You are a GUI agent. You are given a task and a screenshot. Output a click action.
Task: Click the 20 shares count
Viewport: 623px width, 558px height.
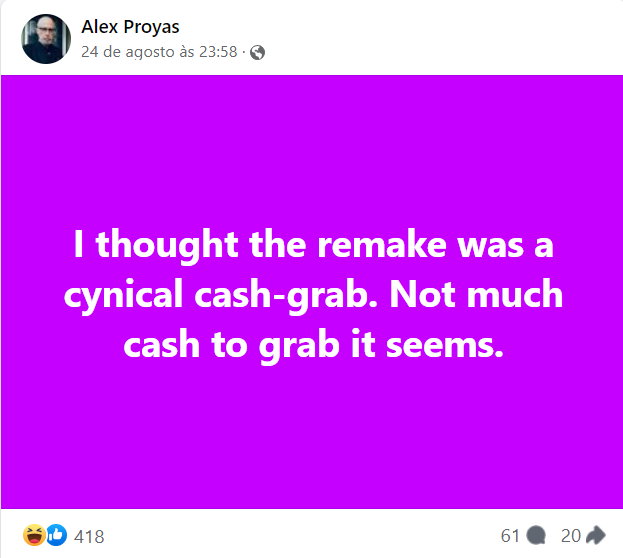[x=571, y=535]
